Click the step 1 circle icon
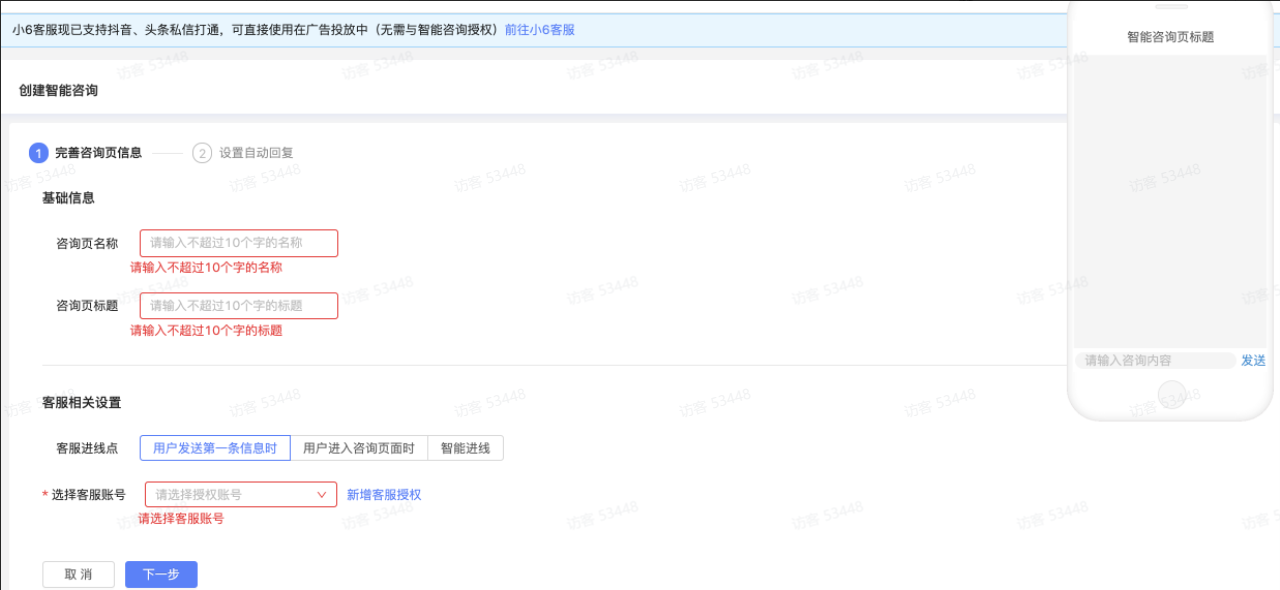Screen dimensions: 1280x590 pyautogui.click(x=39, y=153)
